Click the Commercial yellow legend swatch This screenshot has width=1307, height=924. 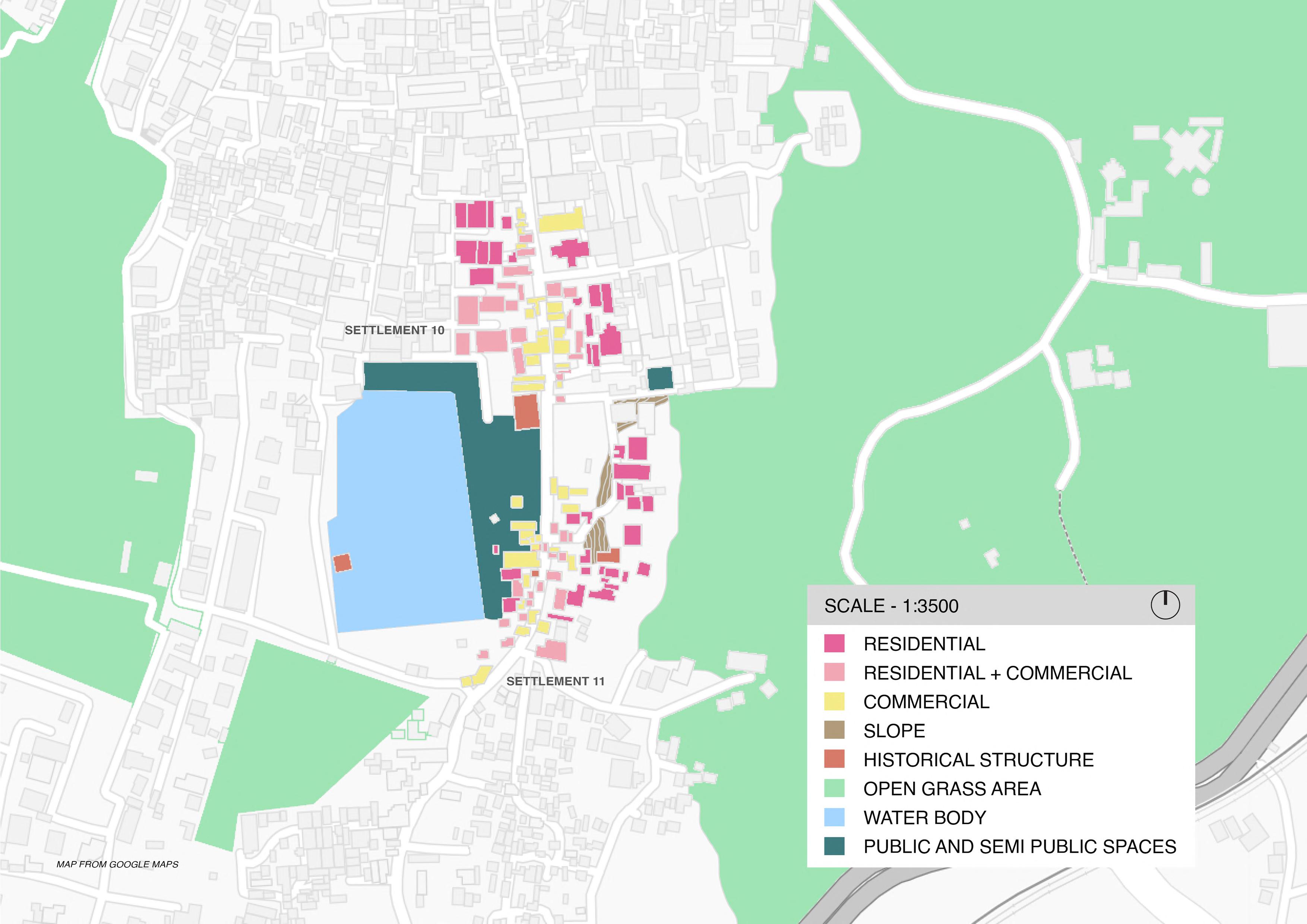pos(834,702)
